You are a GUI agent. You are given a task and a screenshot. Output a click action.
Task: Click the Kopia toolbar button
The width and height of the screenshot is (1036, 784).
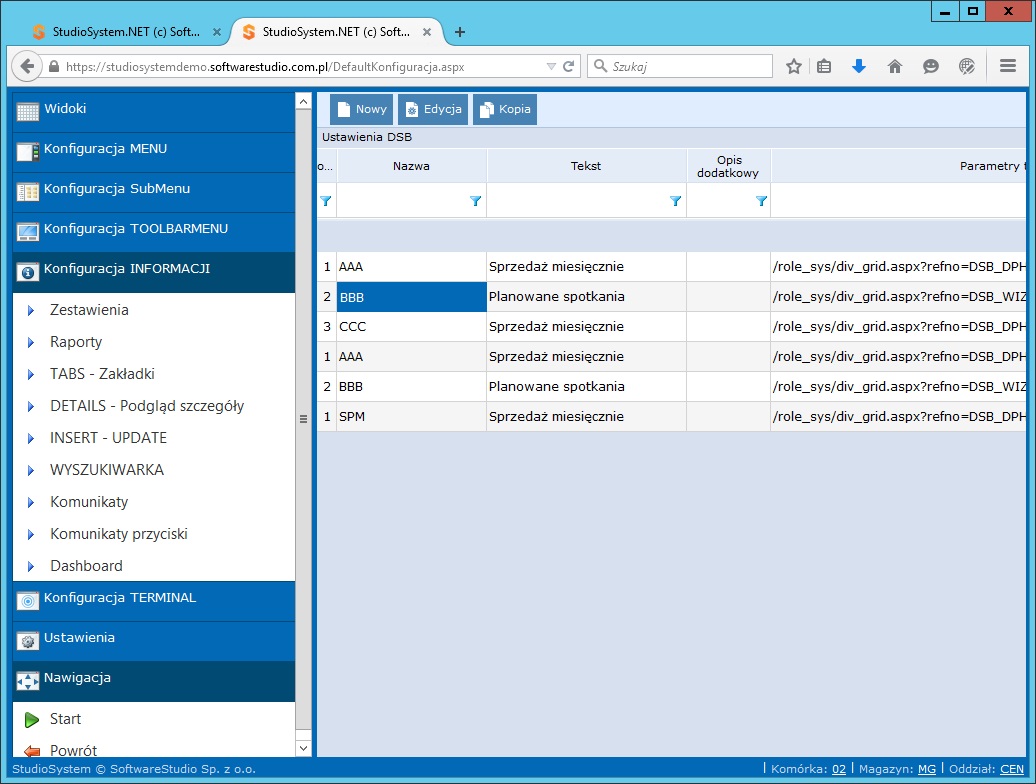coord(505,110)
